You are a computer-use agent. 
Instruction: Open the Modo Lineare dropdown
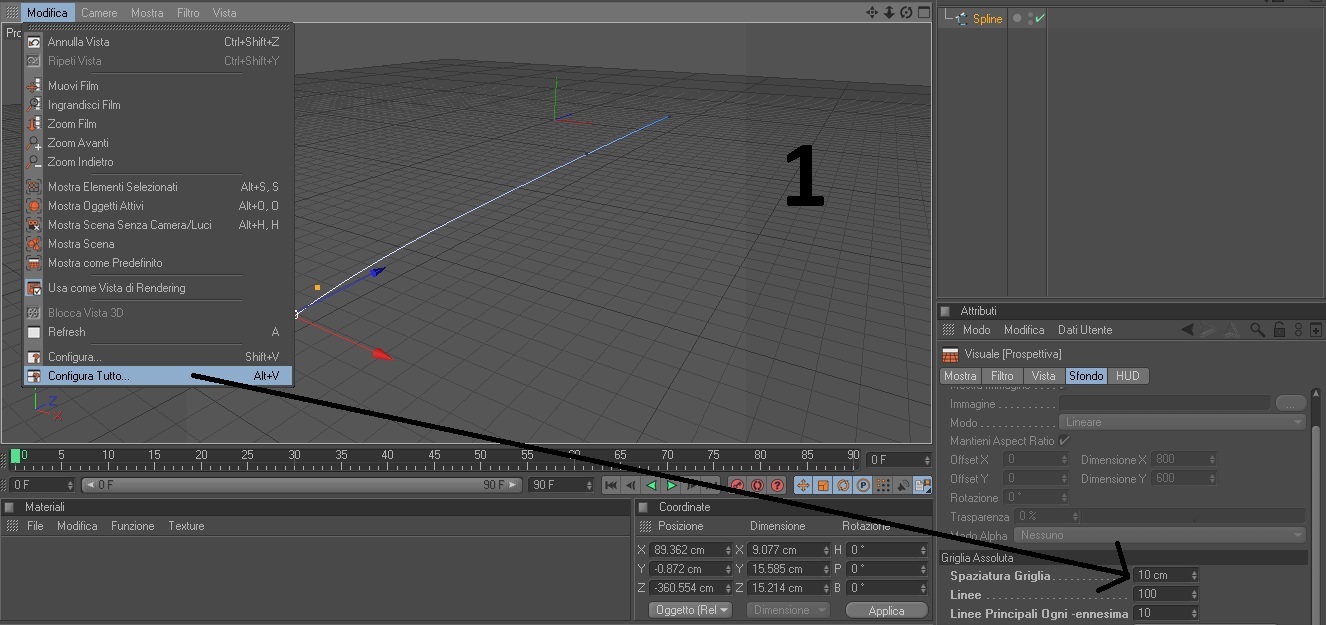(x=1182, y=422)
